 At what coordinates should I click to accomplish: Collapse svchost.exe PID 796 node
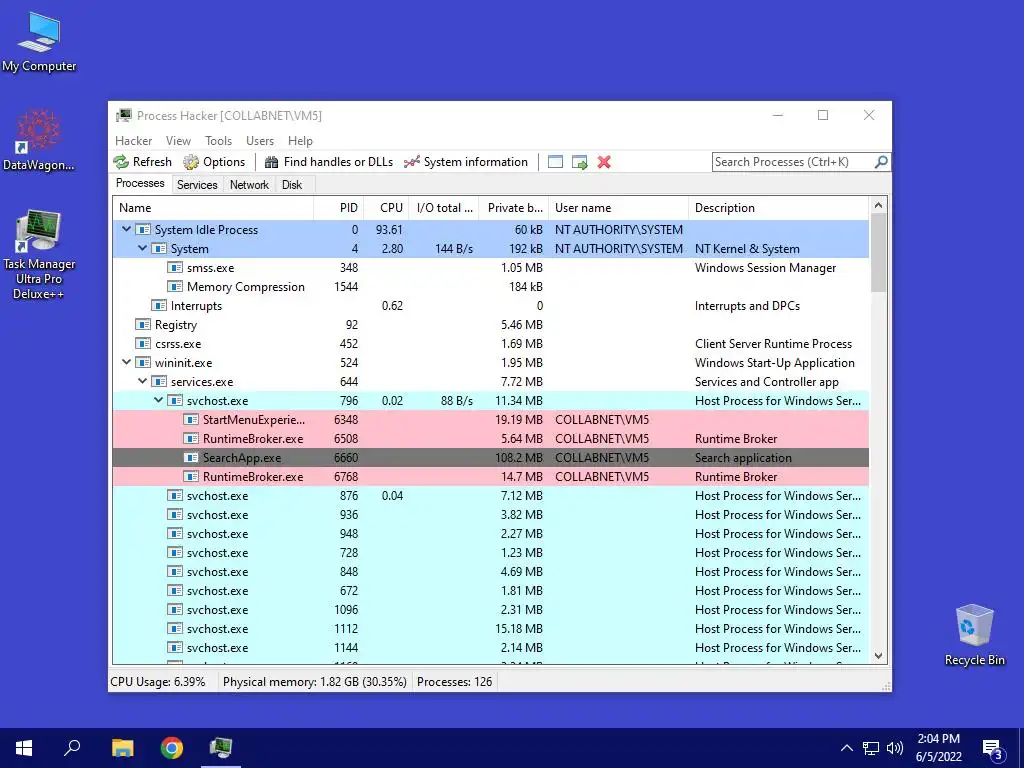click(159, 400)
